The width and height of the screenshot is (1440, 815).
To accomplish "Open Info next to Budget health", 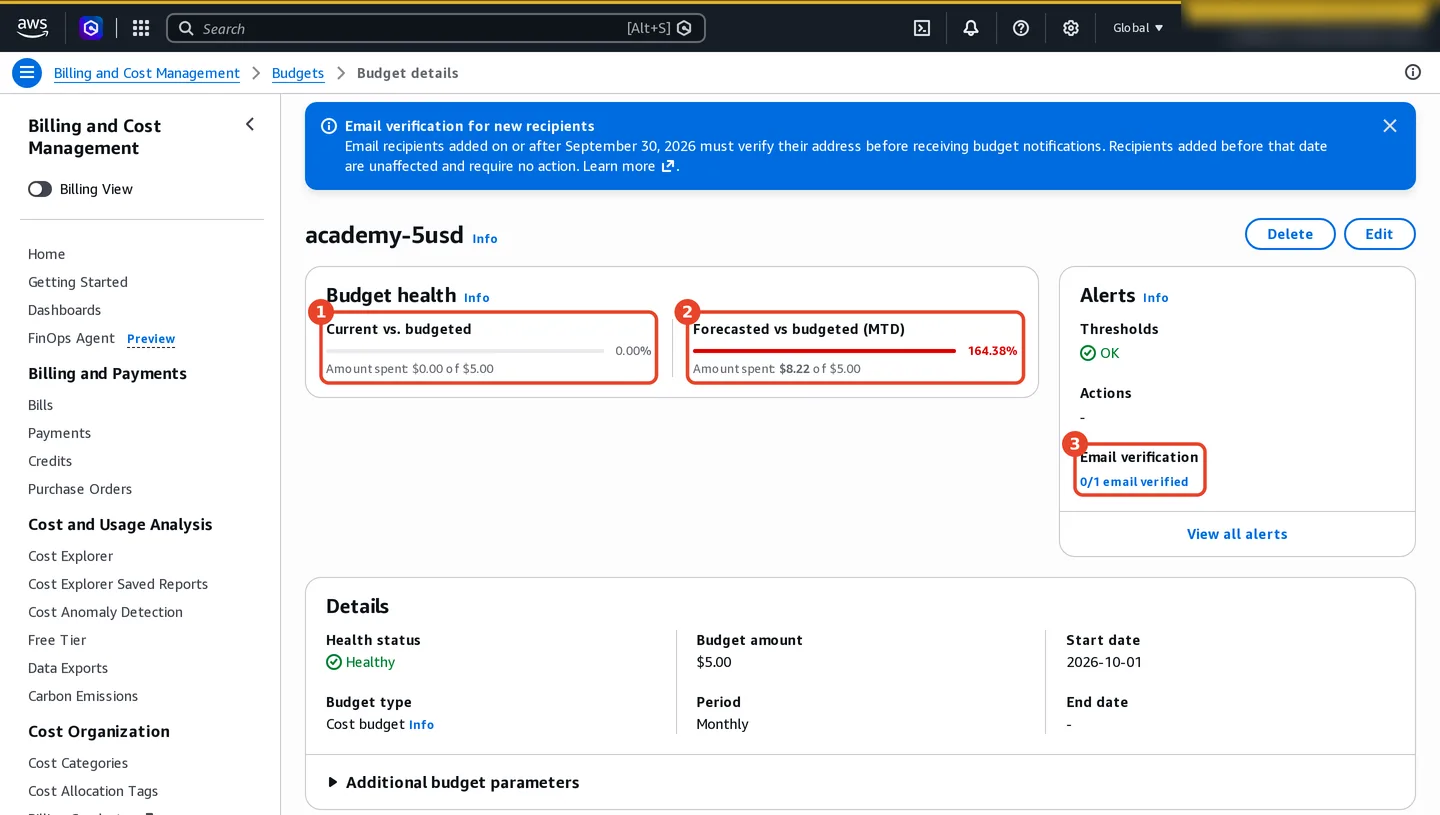I will [477, 298].
